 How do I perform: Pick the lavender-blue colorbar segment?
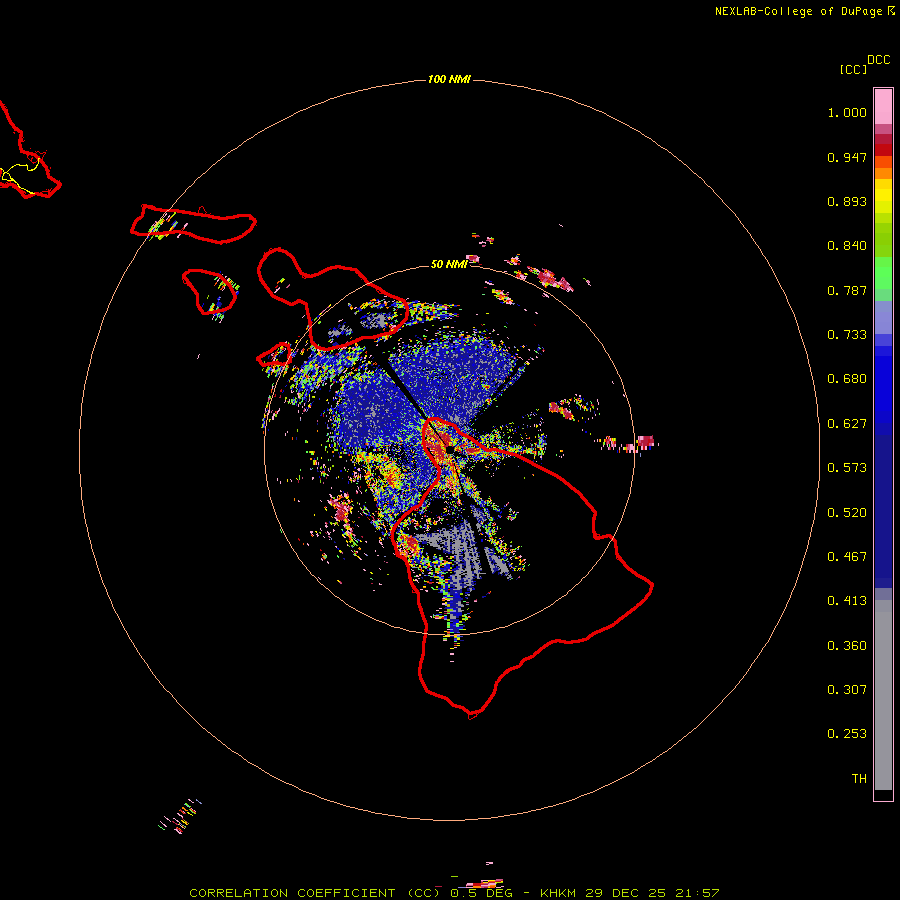tap(883, 317)
